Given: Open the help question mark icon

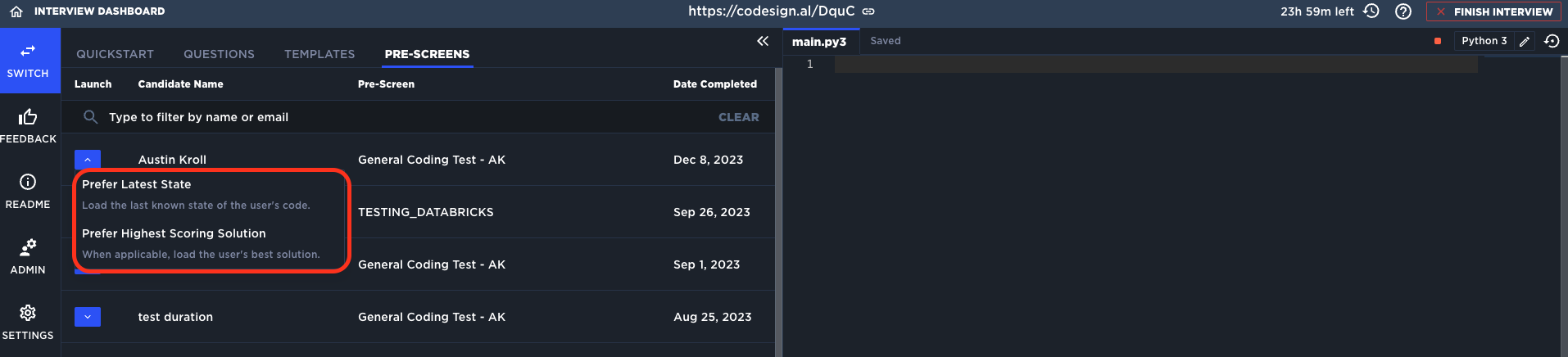Looking at the screenshot, I should coord(1403,11).
